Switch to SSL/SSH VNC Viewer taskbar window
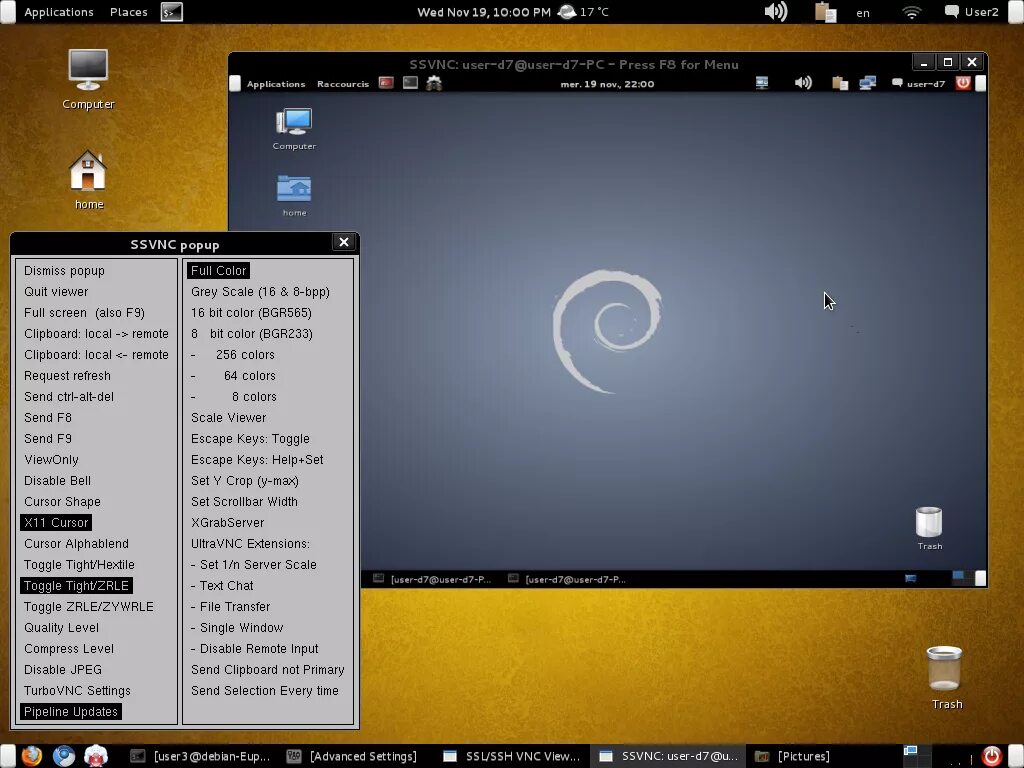 coord(512,756)
